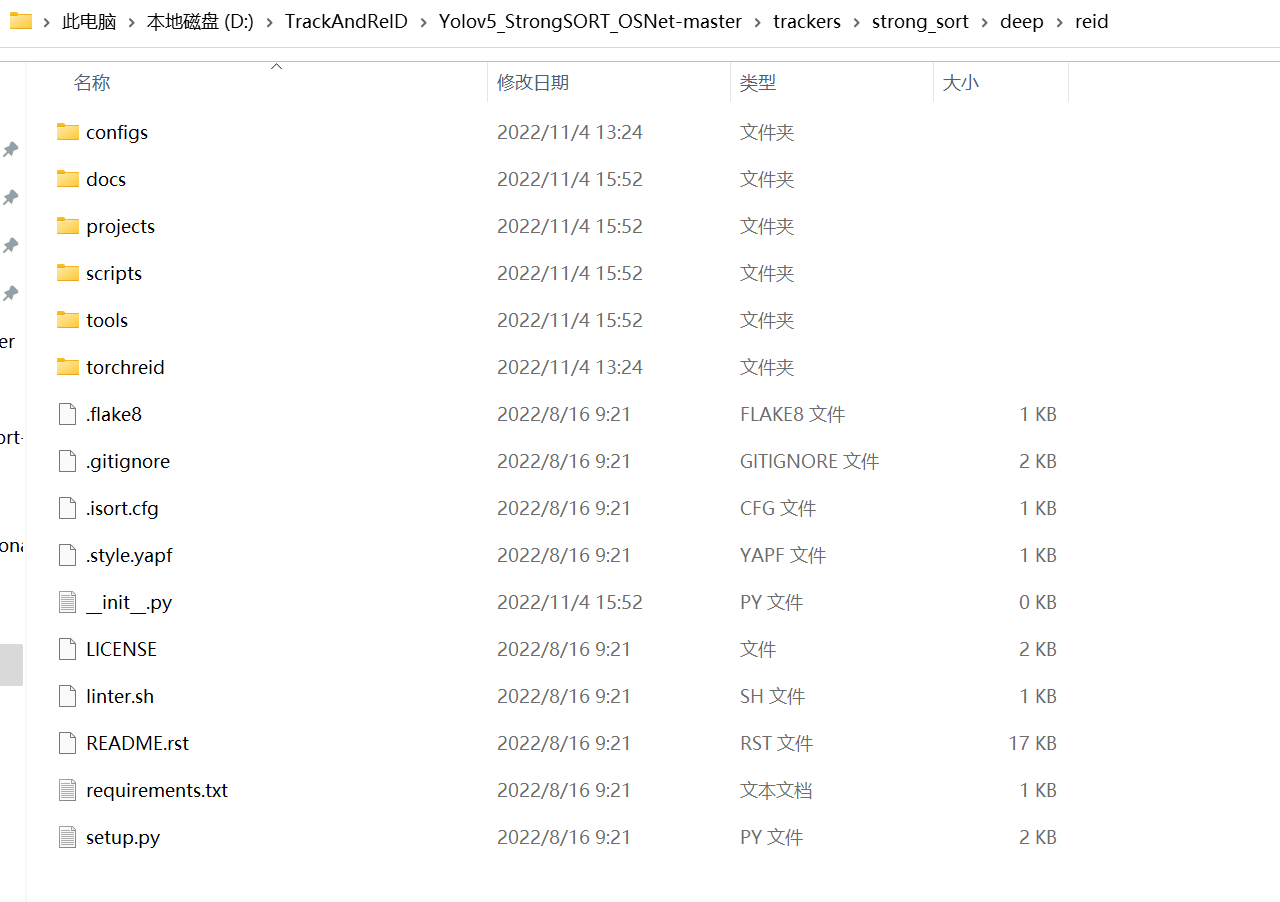Click the FLAKE8 文件 type cell
Viewport: 1280px width, 902px height.
pyautogui.click(x=792, y=414)
